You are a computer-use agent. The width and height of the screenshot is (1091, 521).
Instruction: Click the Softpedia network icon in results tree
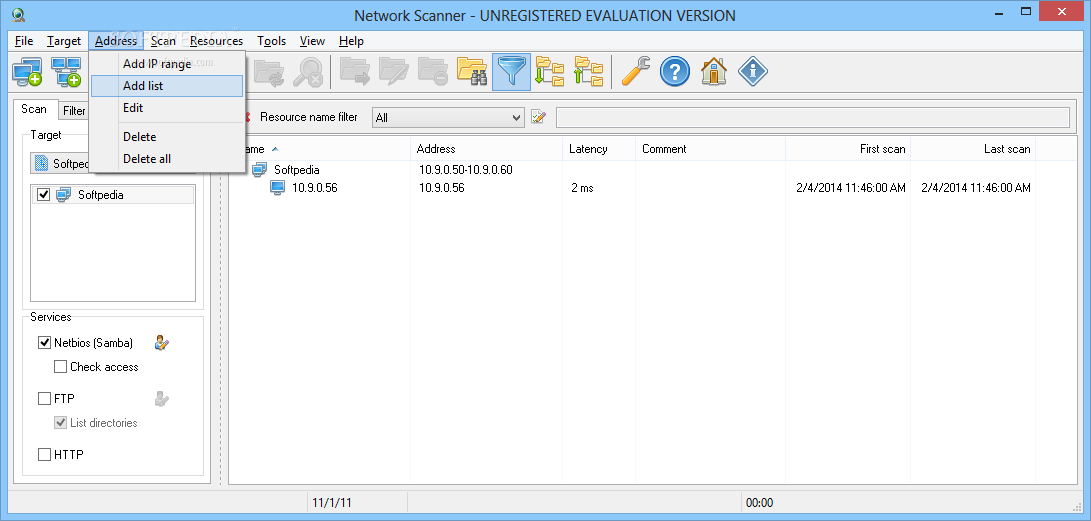click(260, 169)
